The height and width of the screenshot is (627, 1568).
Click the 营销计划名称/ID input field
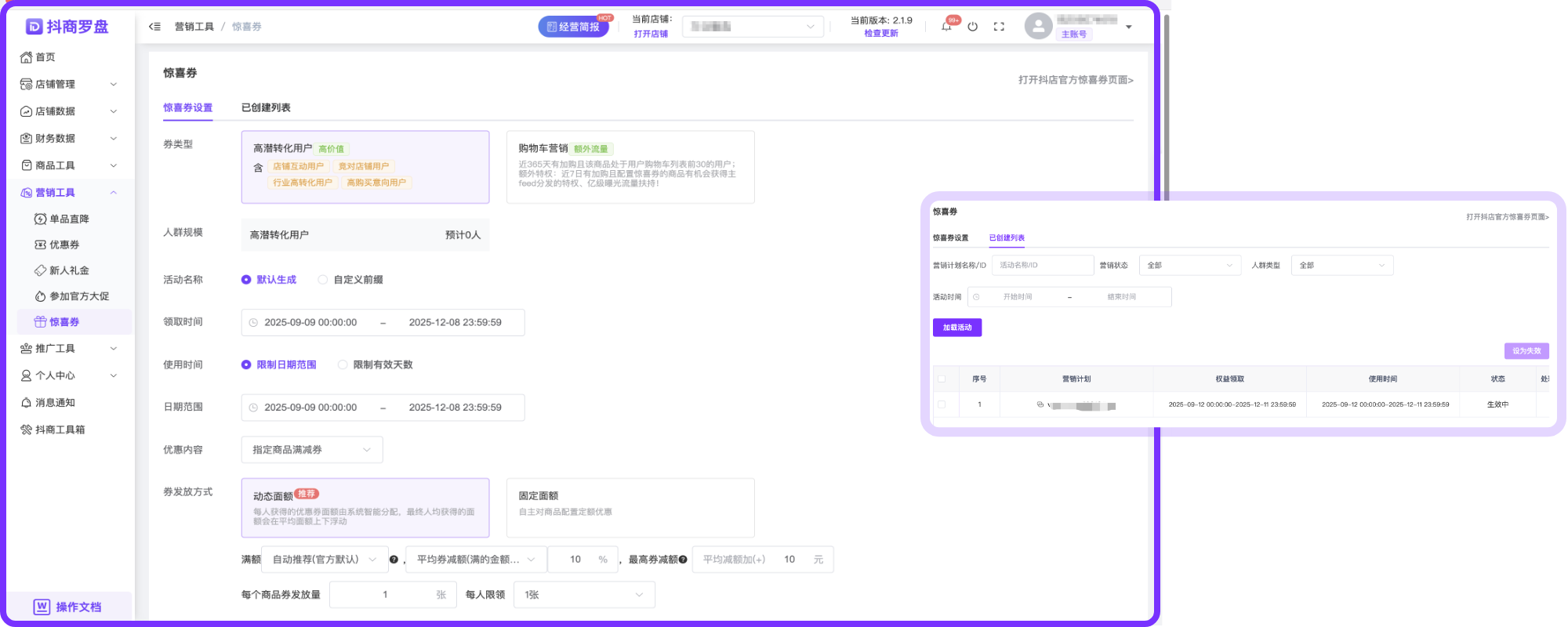pos(1042,266)
